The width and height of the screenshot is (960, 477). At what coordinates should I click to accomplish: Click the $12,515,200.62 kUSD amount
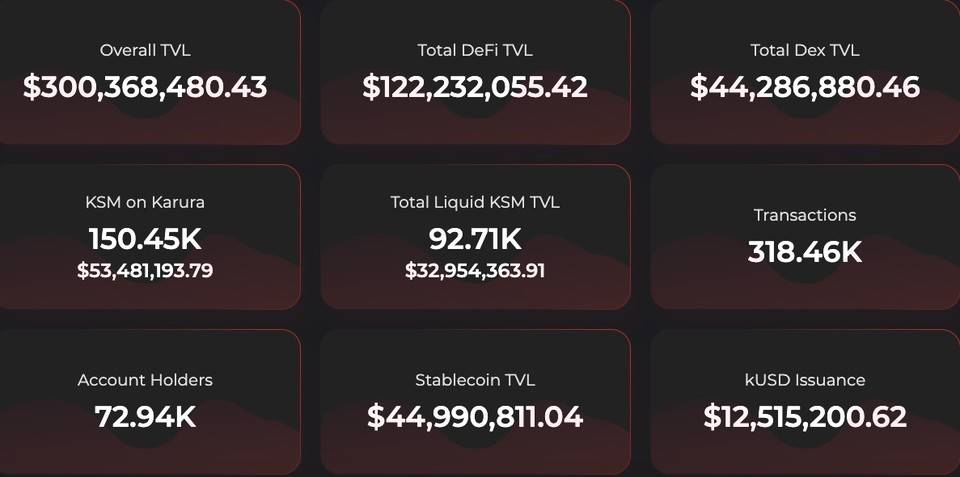coord(805,417)
